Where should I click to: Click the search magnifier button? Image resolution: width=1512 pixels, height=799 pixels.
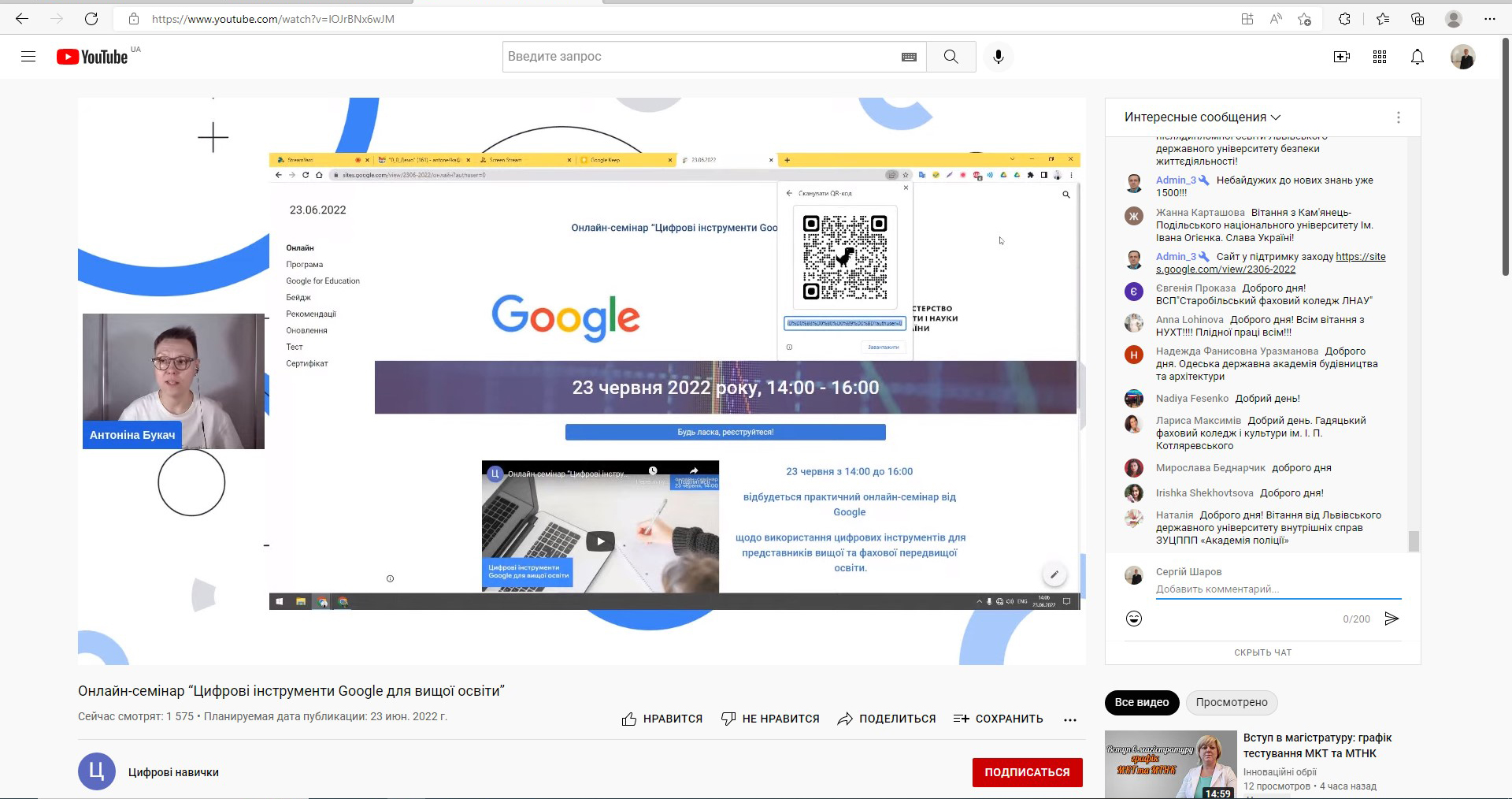[951, 57]
